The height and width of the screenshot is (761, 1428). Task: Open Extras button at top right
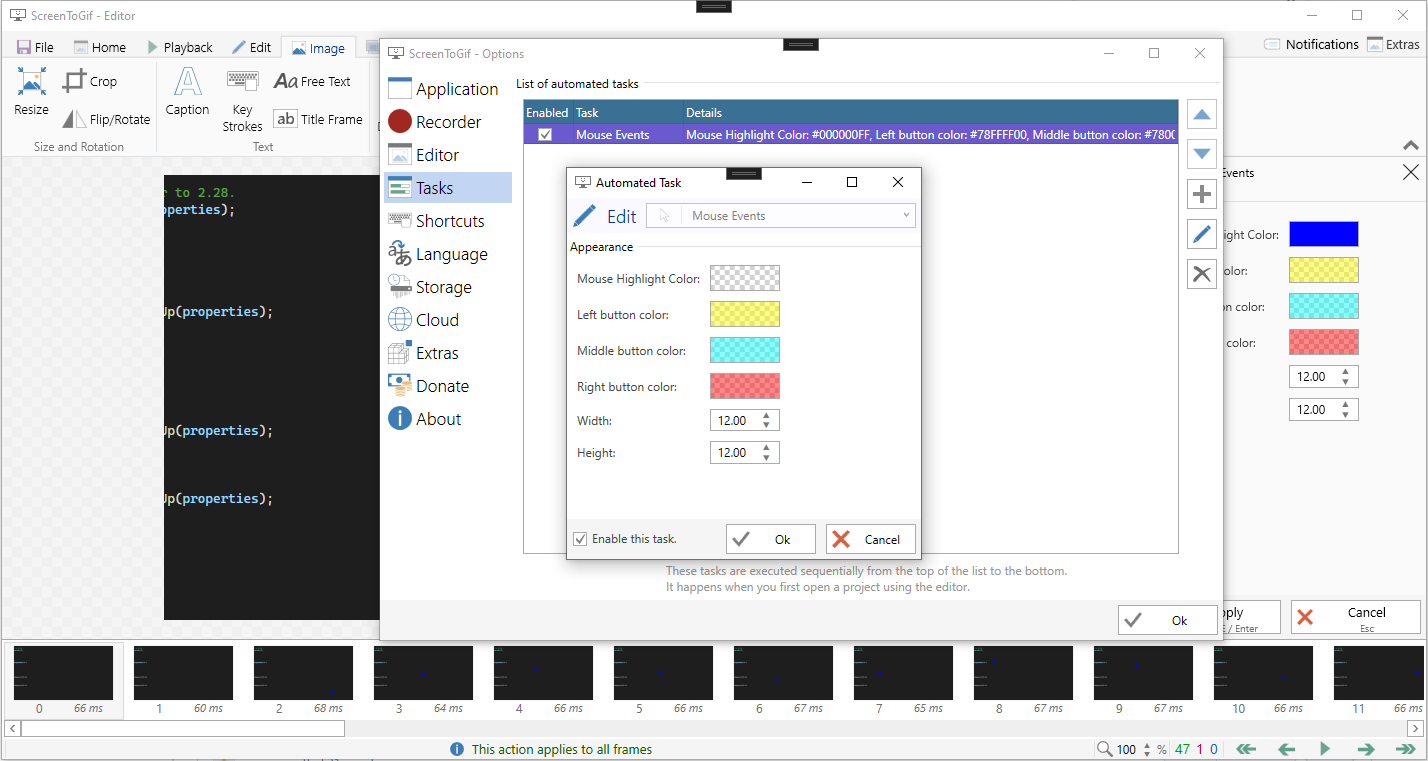coord(1393,44)
